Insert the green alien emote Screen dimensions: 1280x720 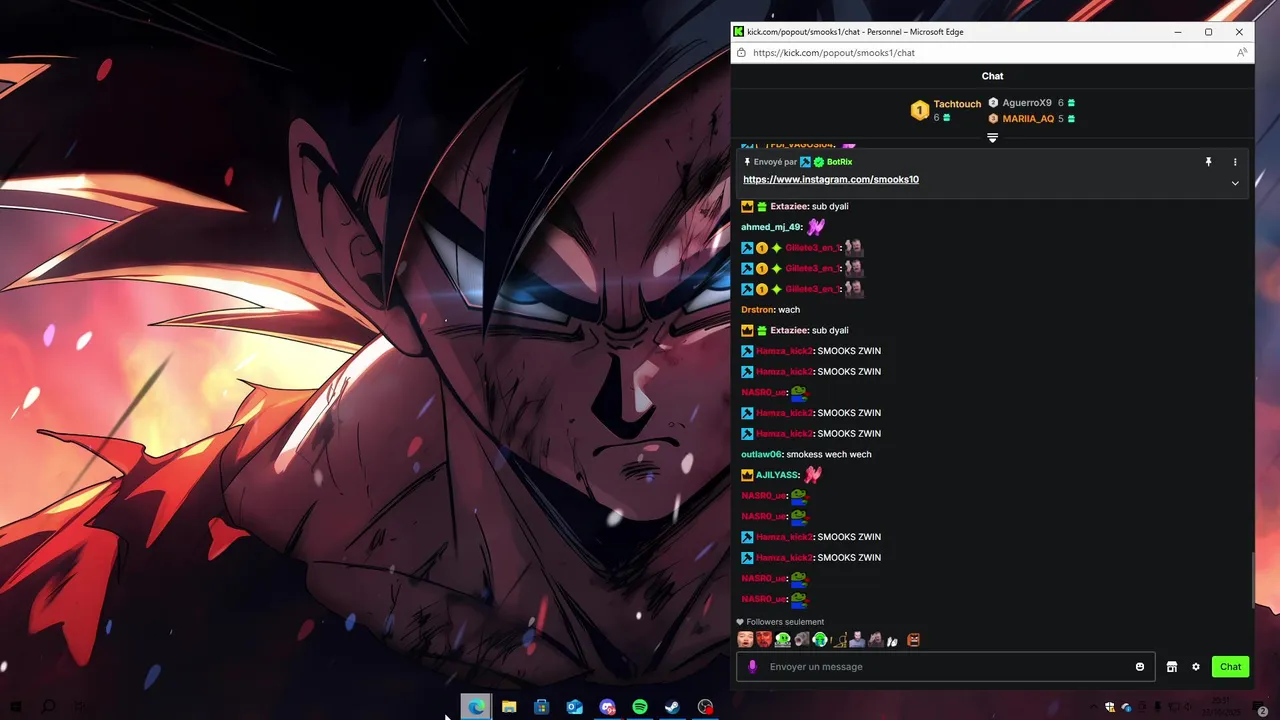(x=783, y=640)
